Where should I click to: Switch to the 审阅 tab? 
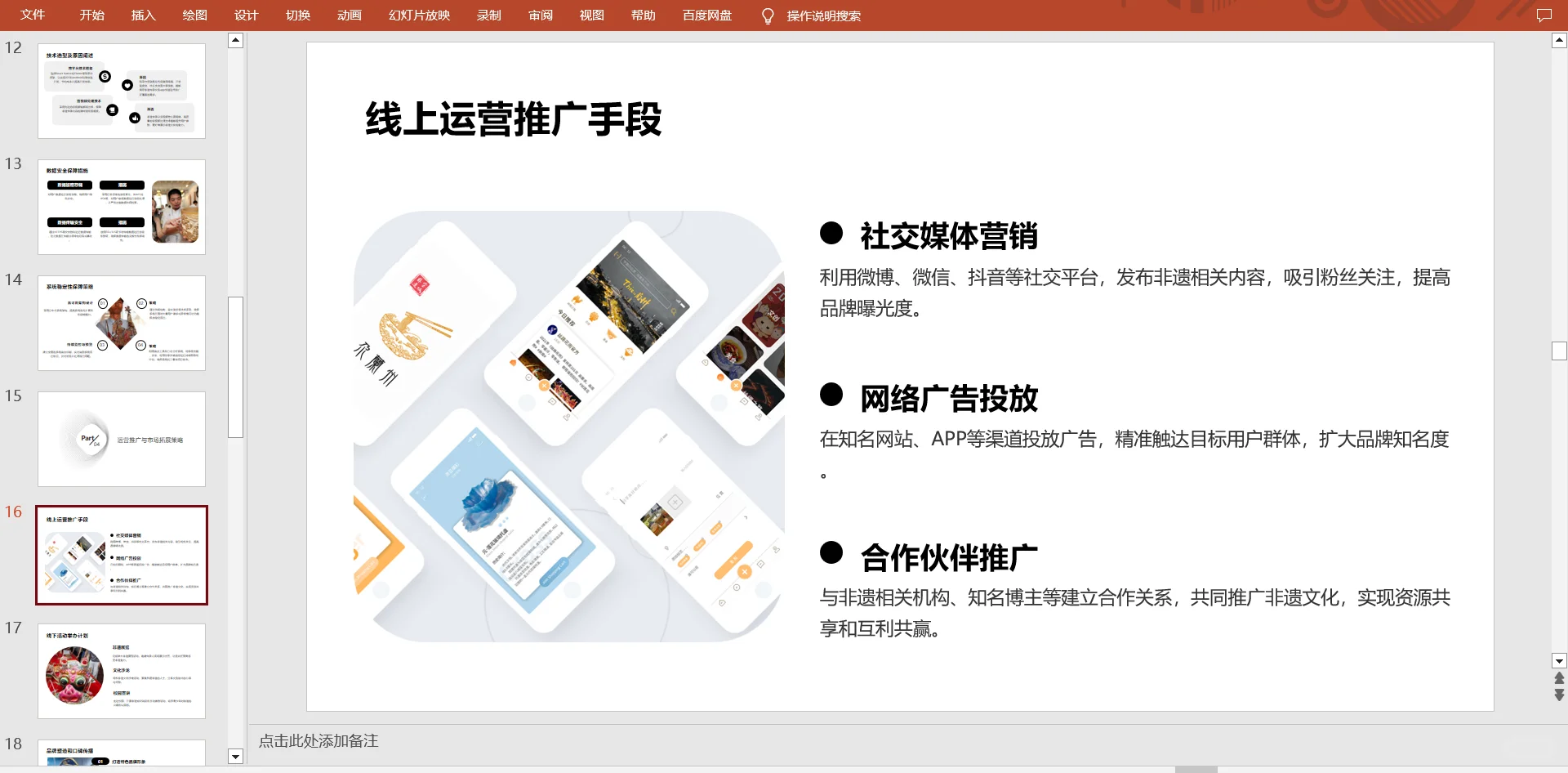pos(540,15)
